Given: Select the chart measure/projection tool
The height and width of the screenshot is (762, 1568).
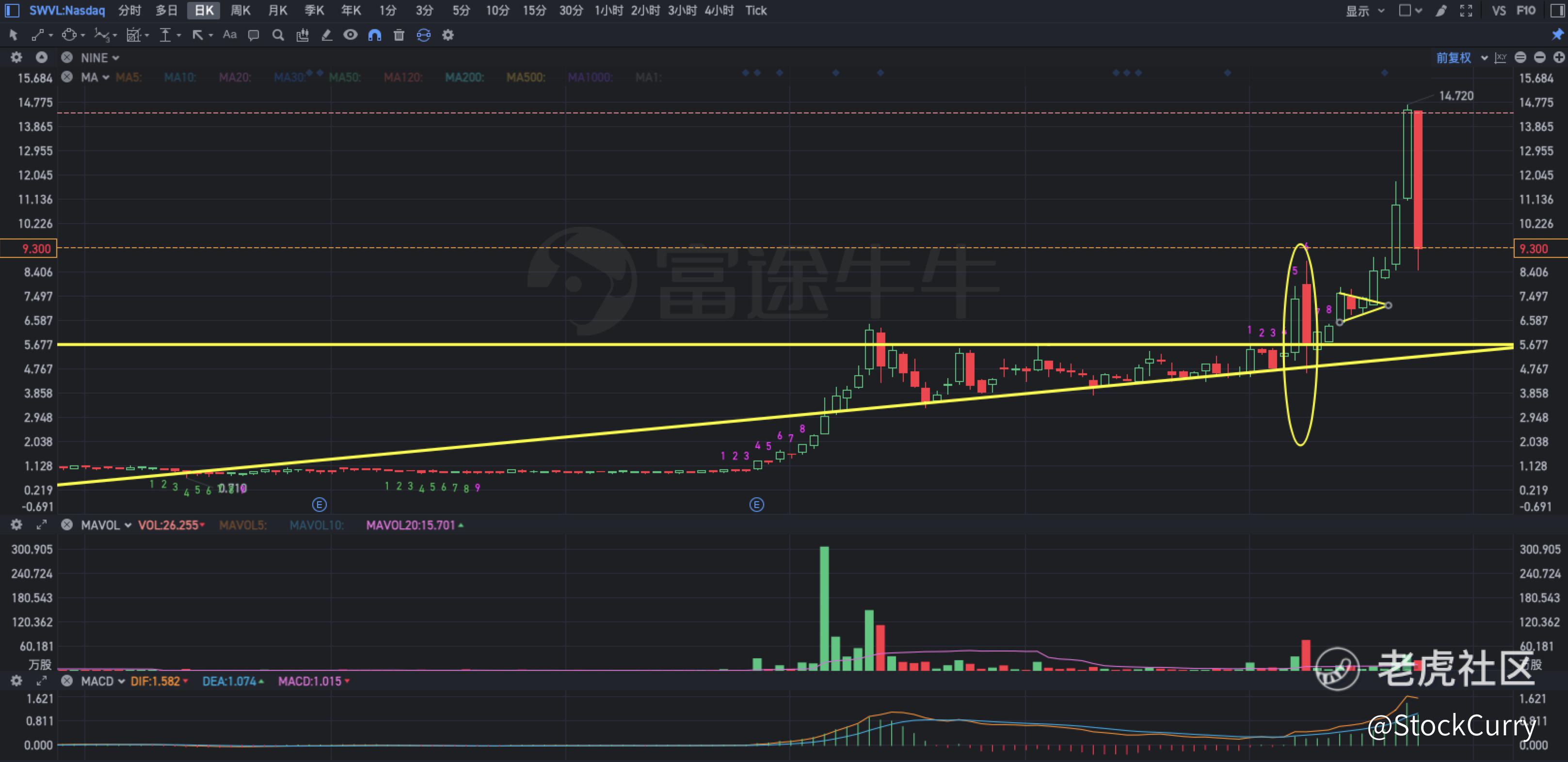Looking at the screenshot, I should point(133,35).
